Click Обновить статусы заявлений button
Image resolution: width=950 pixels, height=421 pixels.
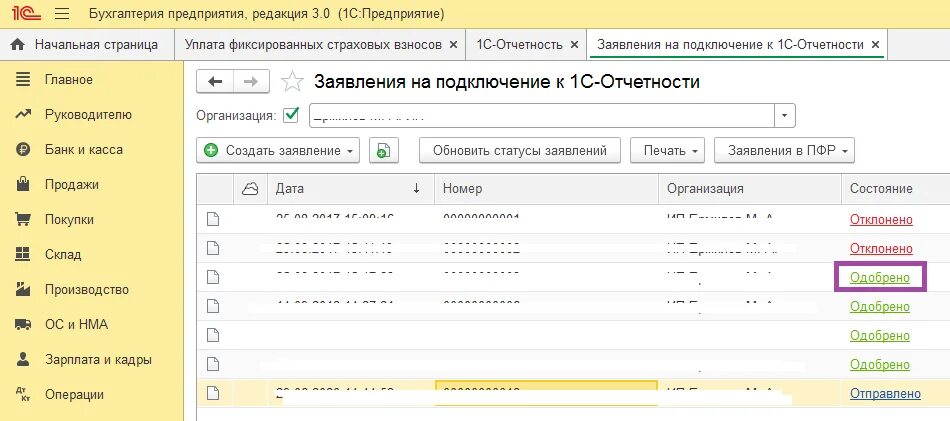pos(520,150)
